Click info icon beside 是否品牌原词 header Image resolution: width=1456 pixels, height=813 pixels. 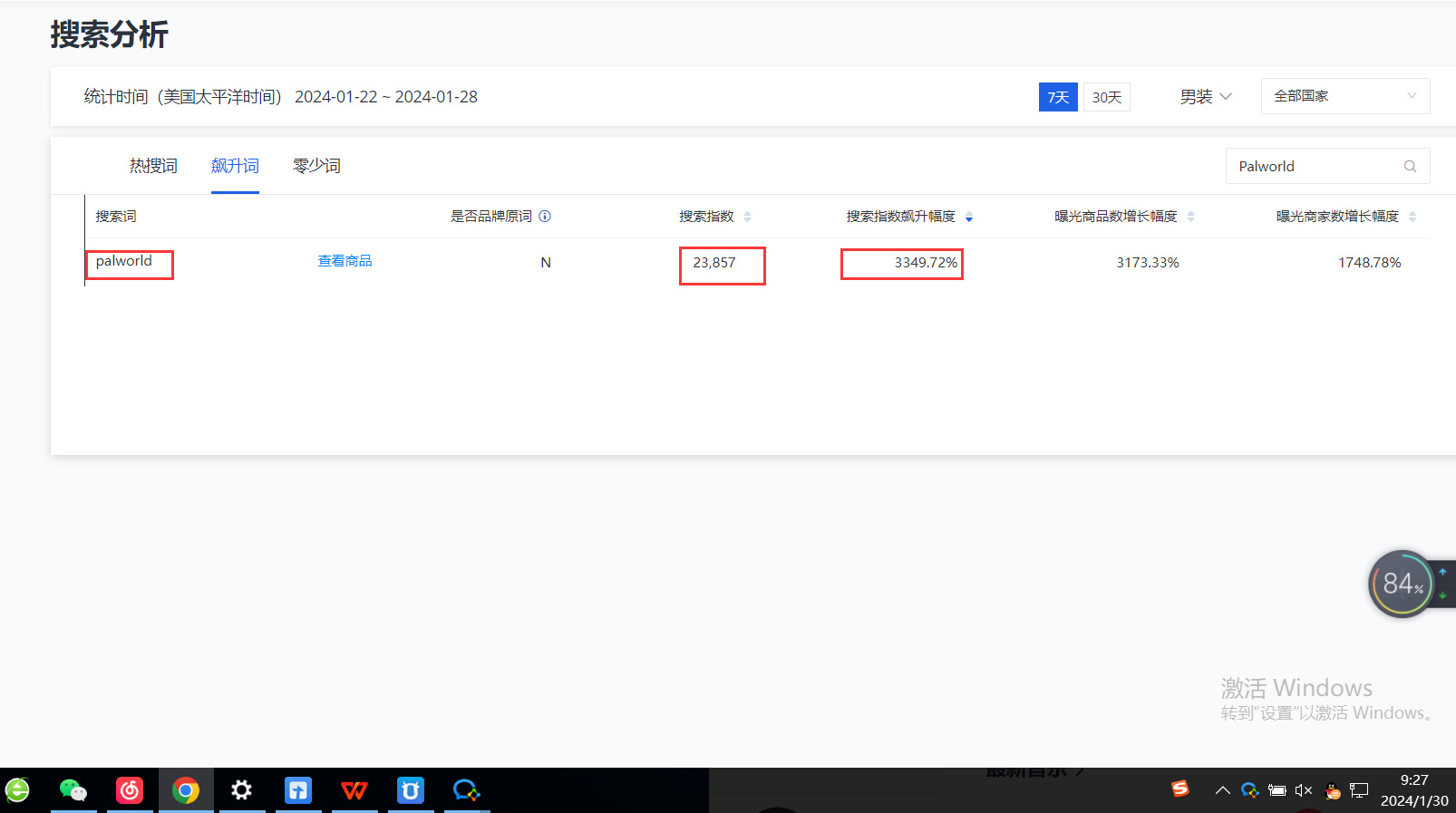(x=545, y=217)
